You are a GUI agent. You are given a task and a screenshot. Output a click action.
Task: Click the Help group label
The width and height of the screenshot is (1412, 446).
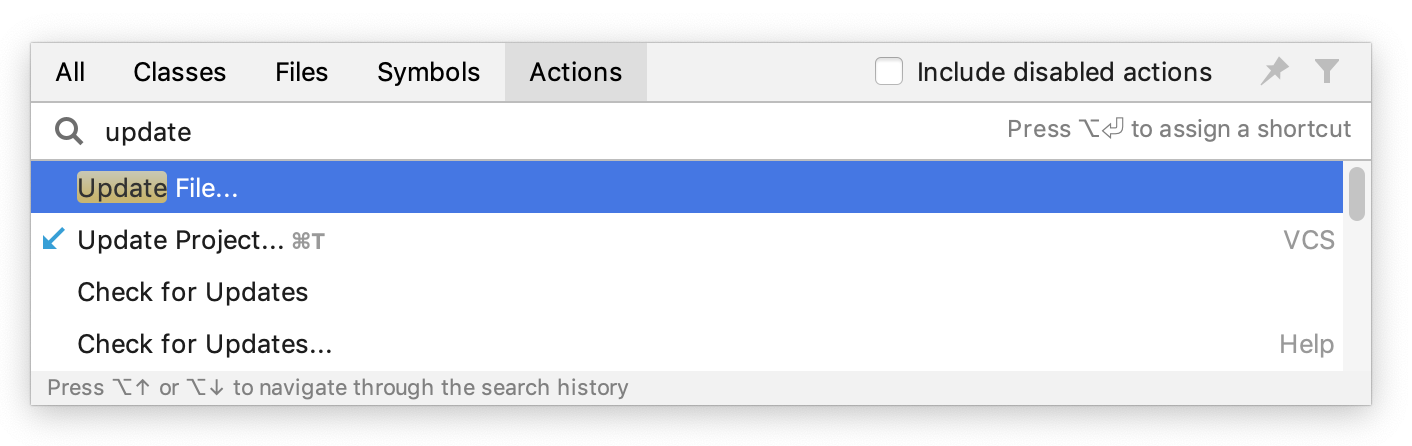(x=1306, y=345)
